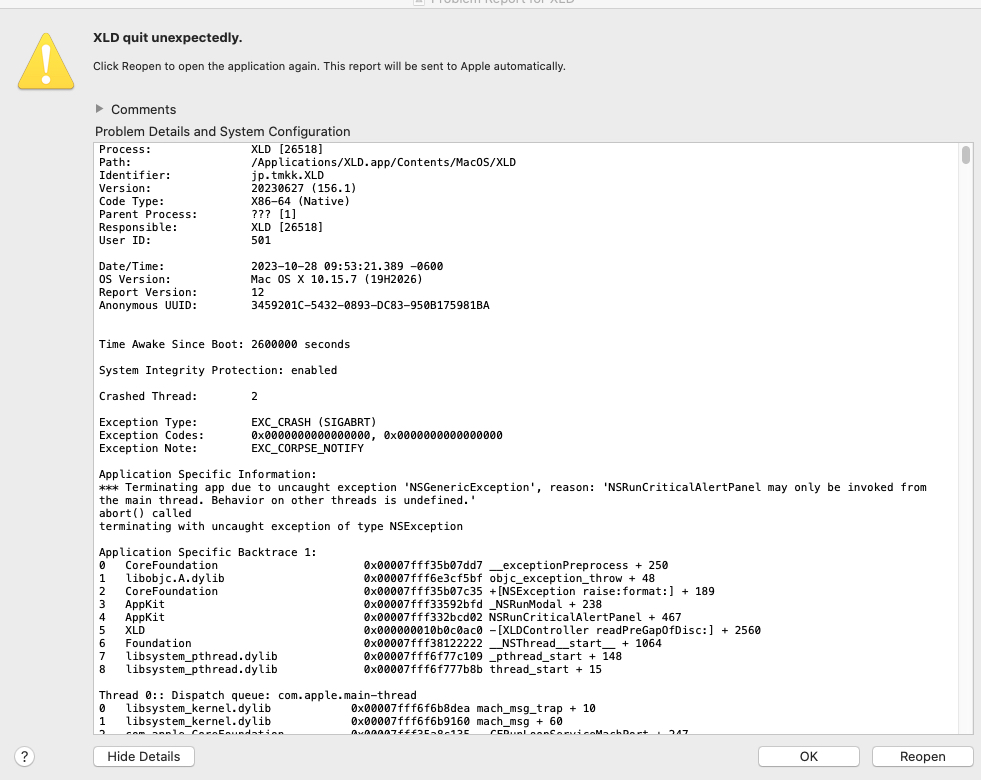Click 'Time Awake Since Boot: 2600000 seconds'
The image size is (981, 780).
(225, 345)
